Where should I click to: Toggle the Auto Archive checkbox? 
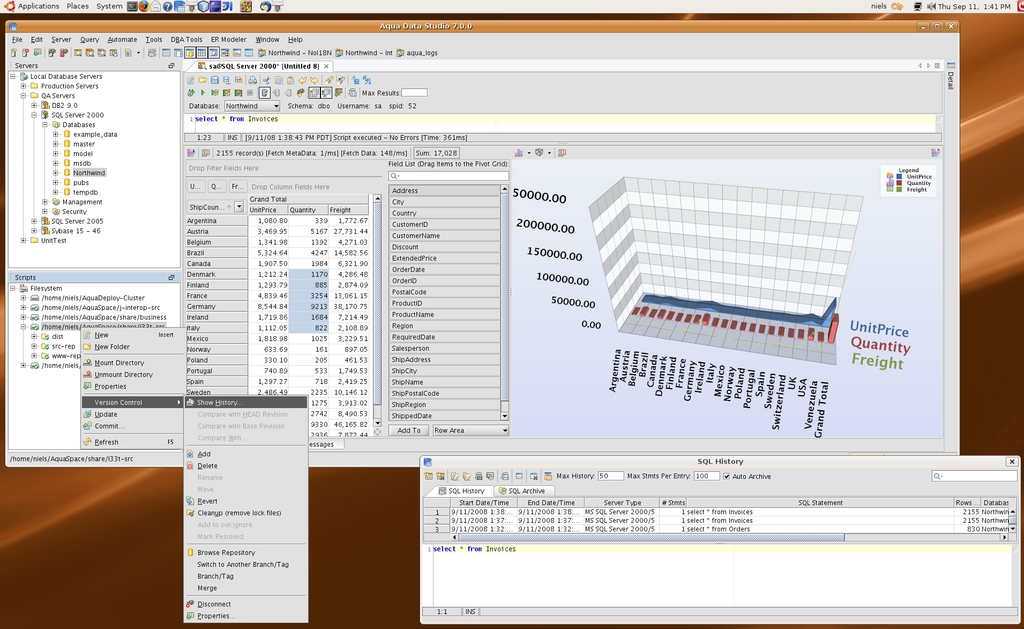pos(727,476)
